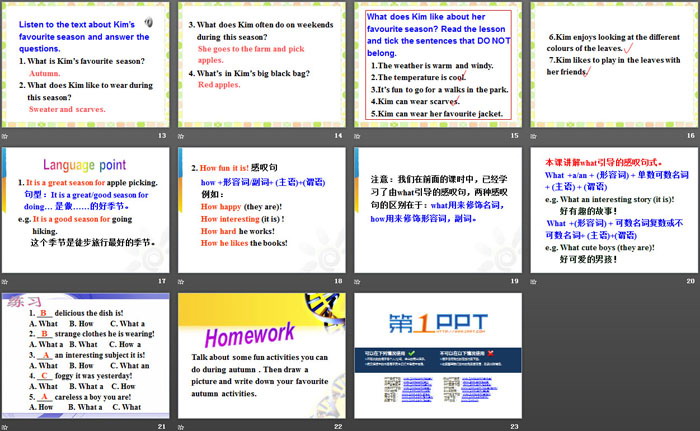Click slide number label 17
Viewport: 700px width, 431px height.
(162, 281)
